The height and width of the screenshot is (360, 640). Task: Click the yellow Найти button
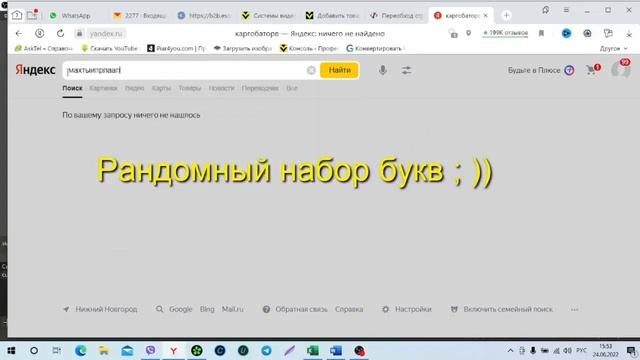point(340,70)
